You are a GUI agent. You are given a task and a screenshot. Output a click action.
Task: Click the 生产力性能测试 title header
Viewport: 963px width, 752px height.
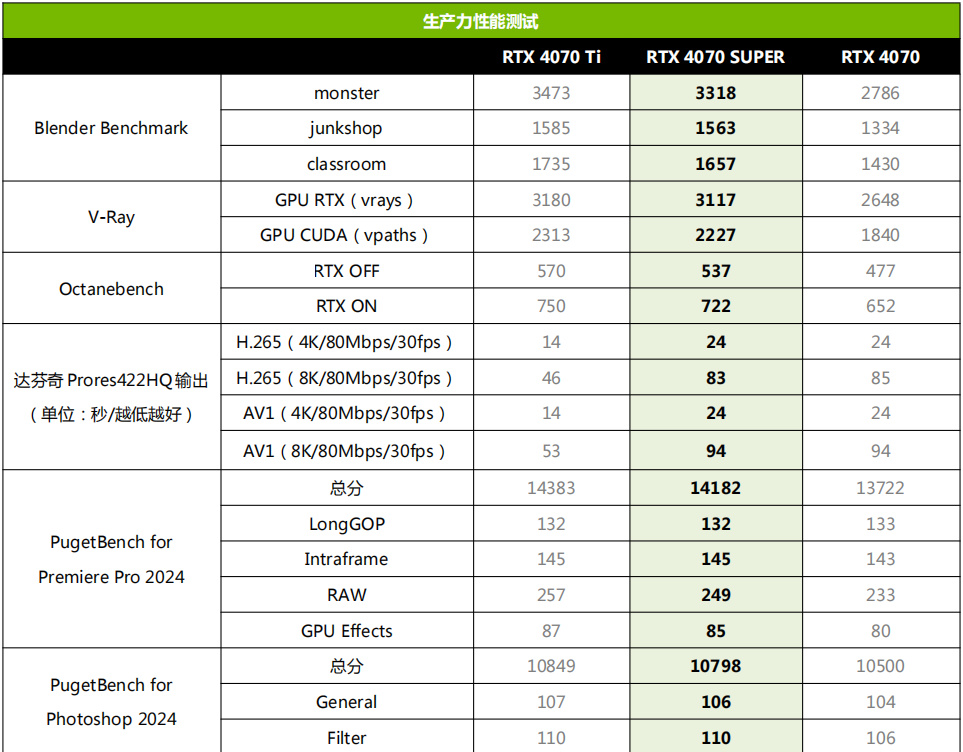(480, 22)
